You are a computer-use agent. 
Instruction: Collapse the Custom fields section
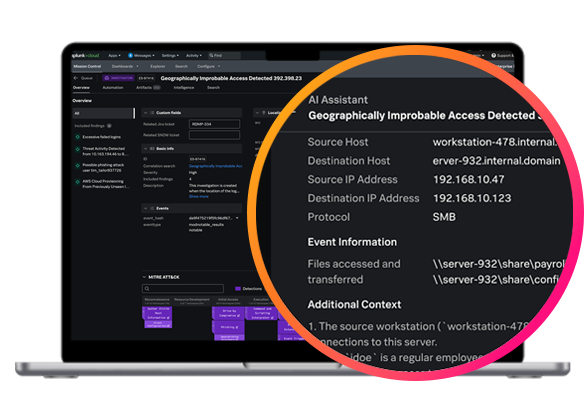146,113
